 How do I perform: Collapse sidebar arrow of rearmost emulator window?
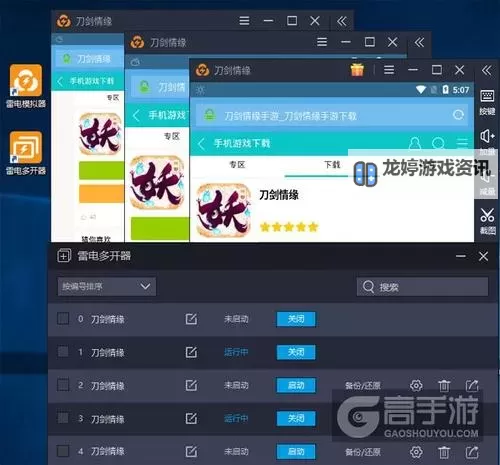click(342, 21)
